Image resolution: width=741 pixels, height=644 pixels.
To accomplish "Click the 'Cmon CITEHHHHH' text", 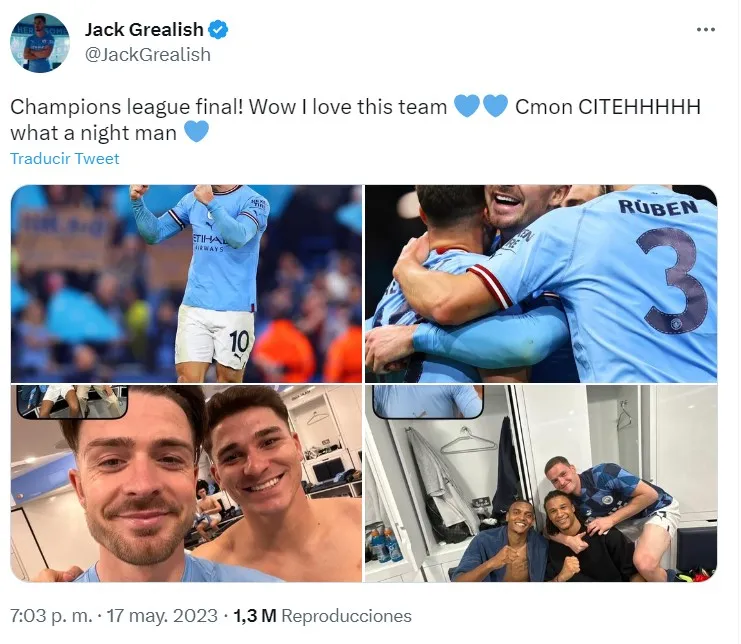I will [608, 107].
